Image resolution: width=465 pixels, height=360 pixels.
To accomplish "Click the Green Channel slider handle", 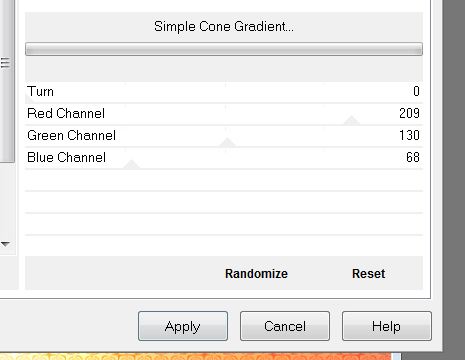I will (x=227, y=142).
